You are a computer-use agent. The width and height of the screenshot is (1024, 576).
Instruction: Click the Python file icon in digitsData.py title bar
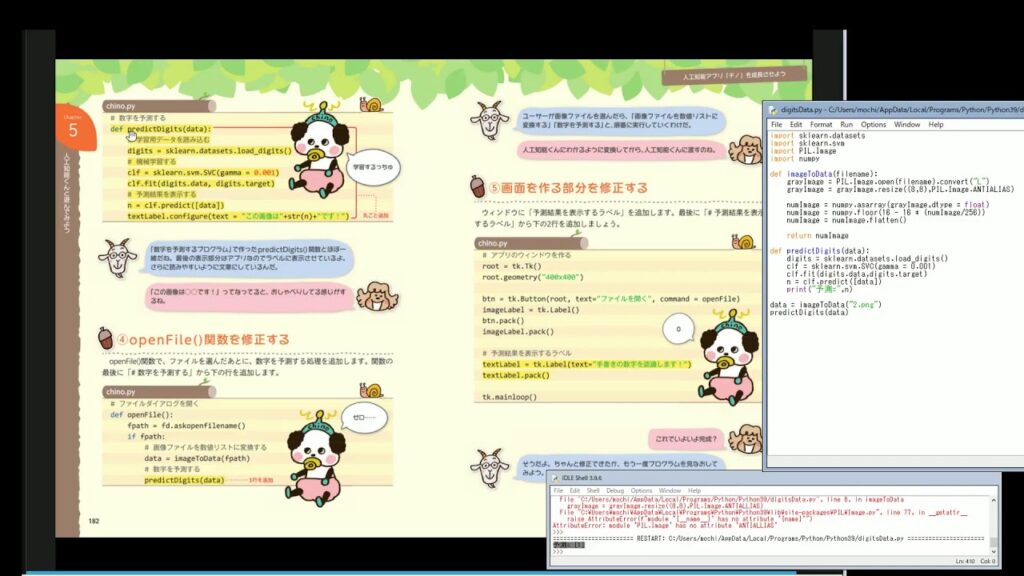(x=773, y=109)
